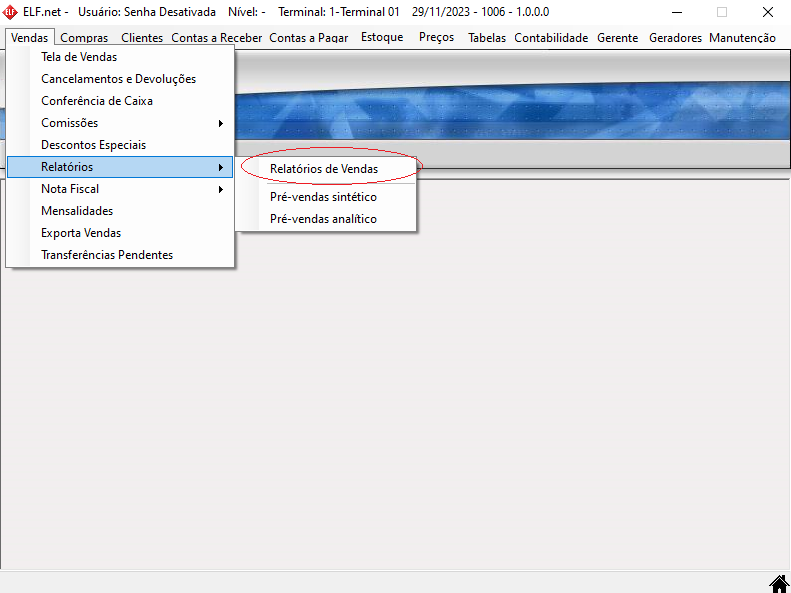Minimize the ELF.net window
Image resolution: width=791 pixels, height=593 pixels.
pos(677,12)
